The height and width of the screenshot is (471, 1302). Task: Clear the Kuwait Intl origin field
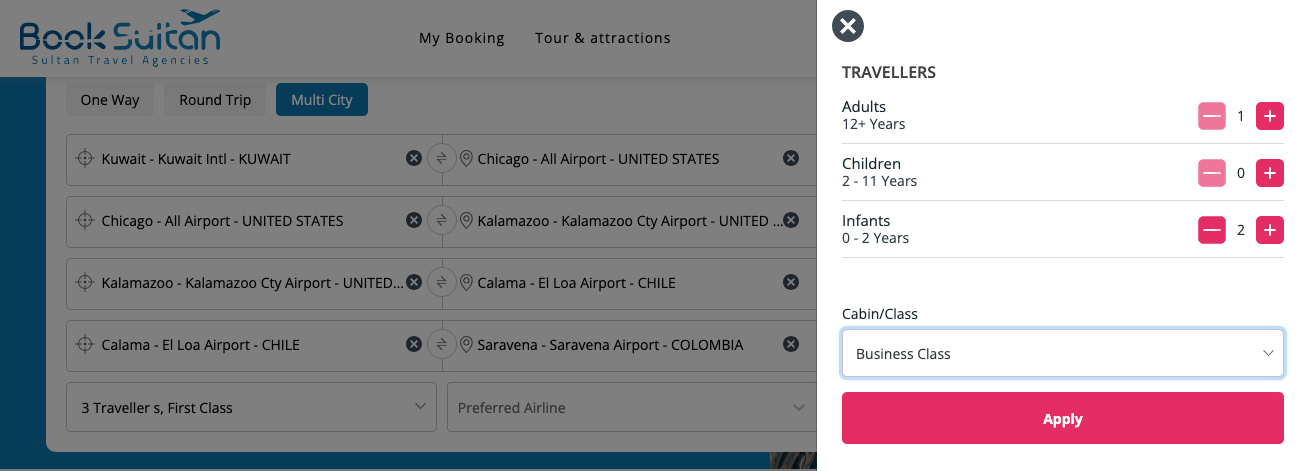(413, 158)
